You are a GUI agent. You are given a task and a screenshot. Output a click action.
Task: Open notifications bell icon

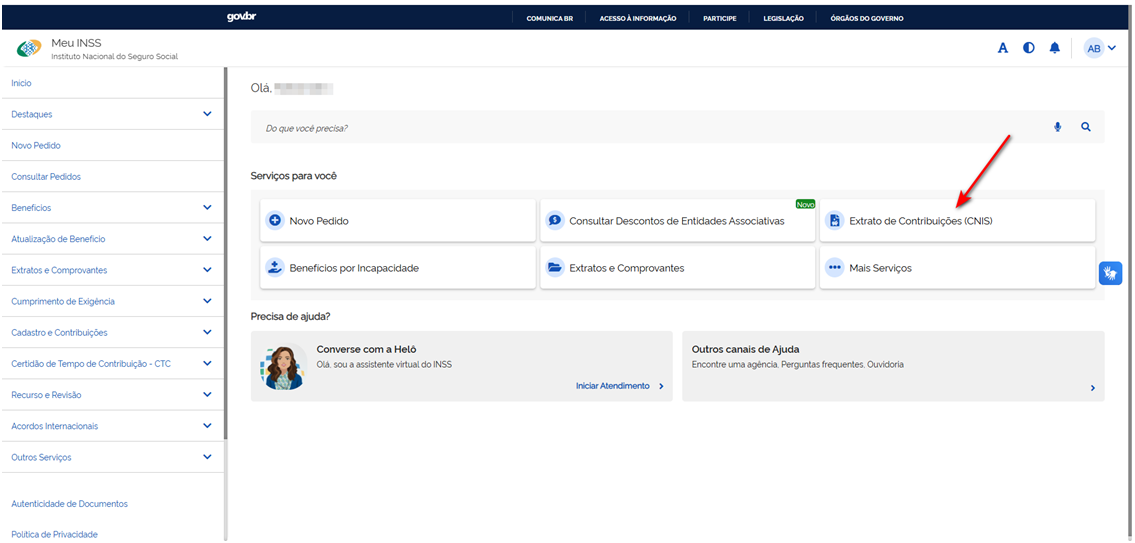coord(1055,49)
